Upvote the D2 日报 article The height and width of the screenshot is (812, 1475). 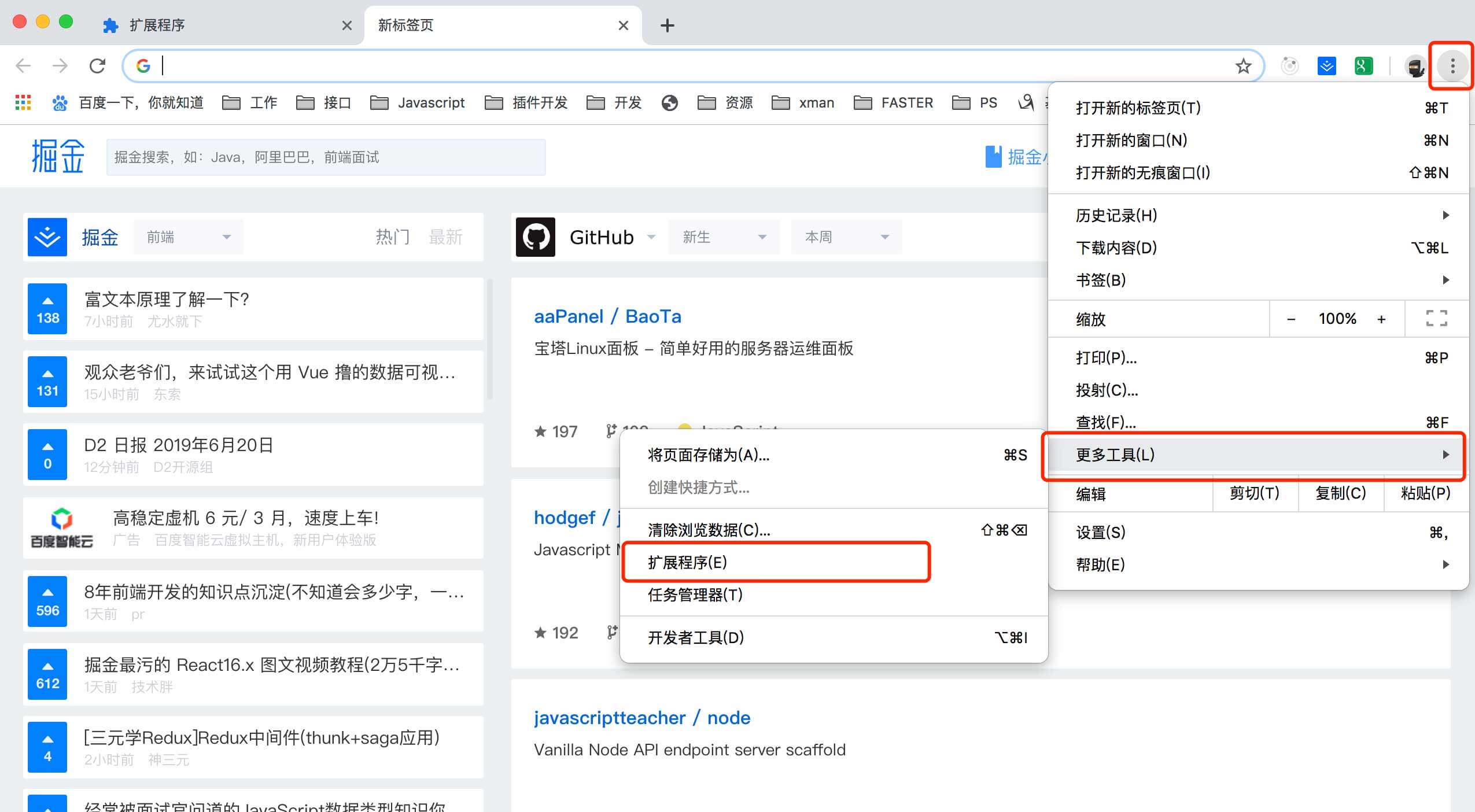coord(47,455)
